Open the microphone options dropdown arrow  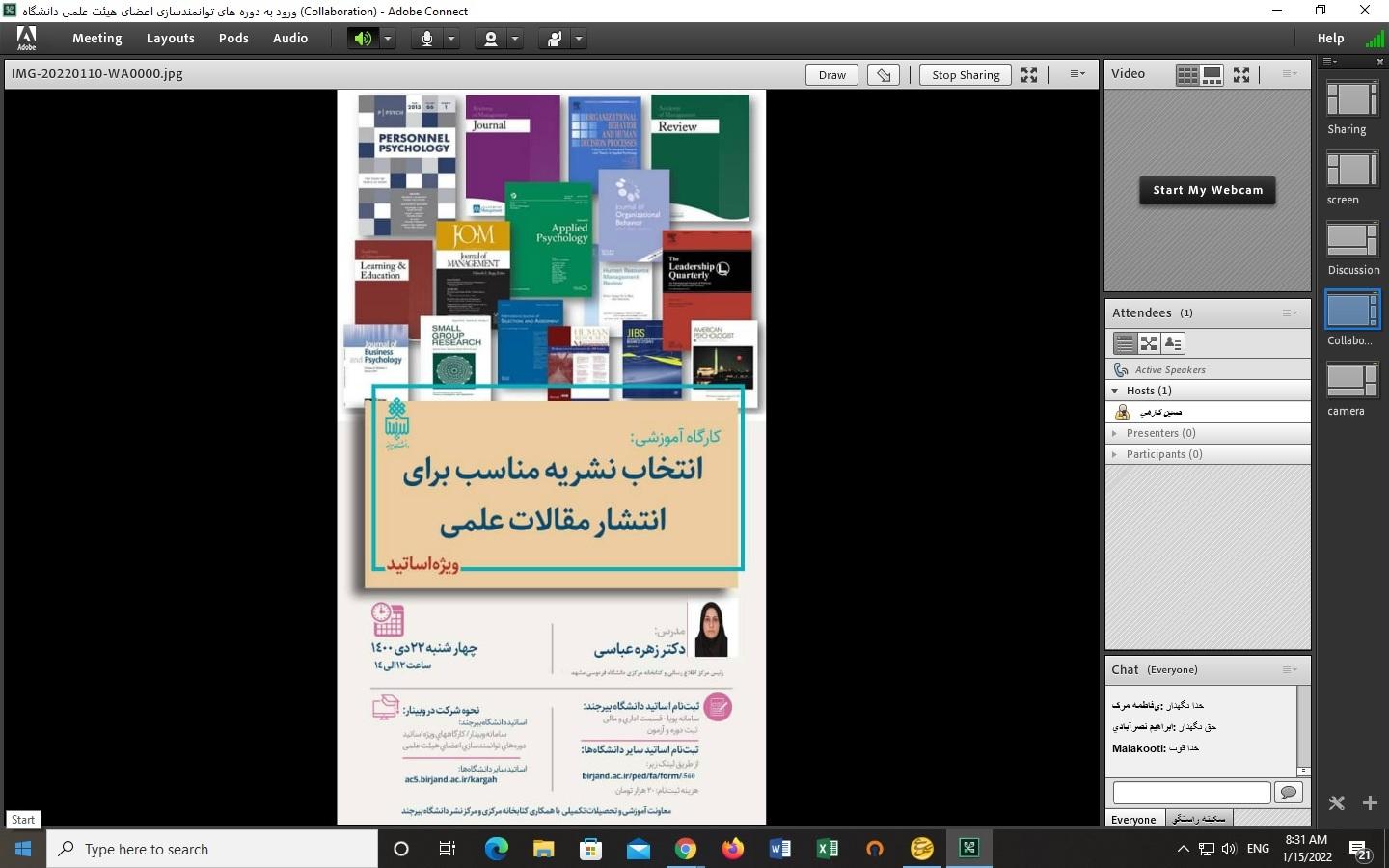point(451,39)
